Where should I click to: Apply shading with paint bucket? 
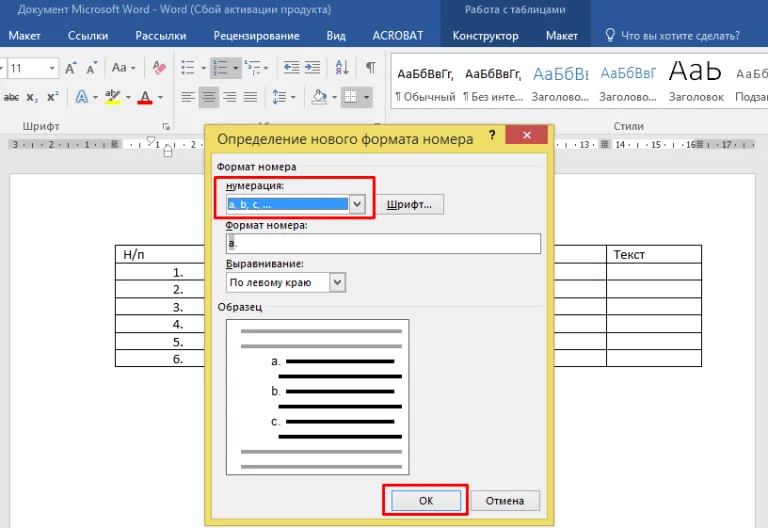319,97
